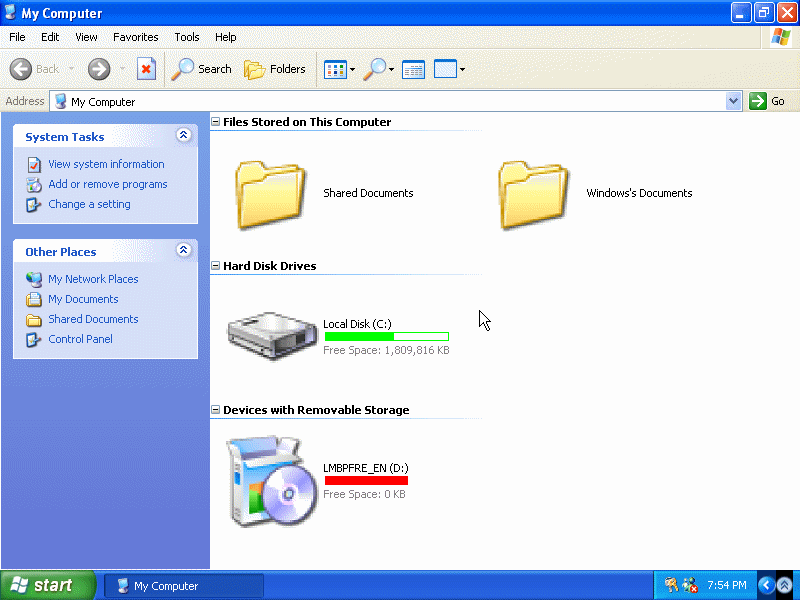Click the View system information icon
The width and height of the screenshot is (800, 600).
[34, 165]
